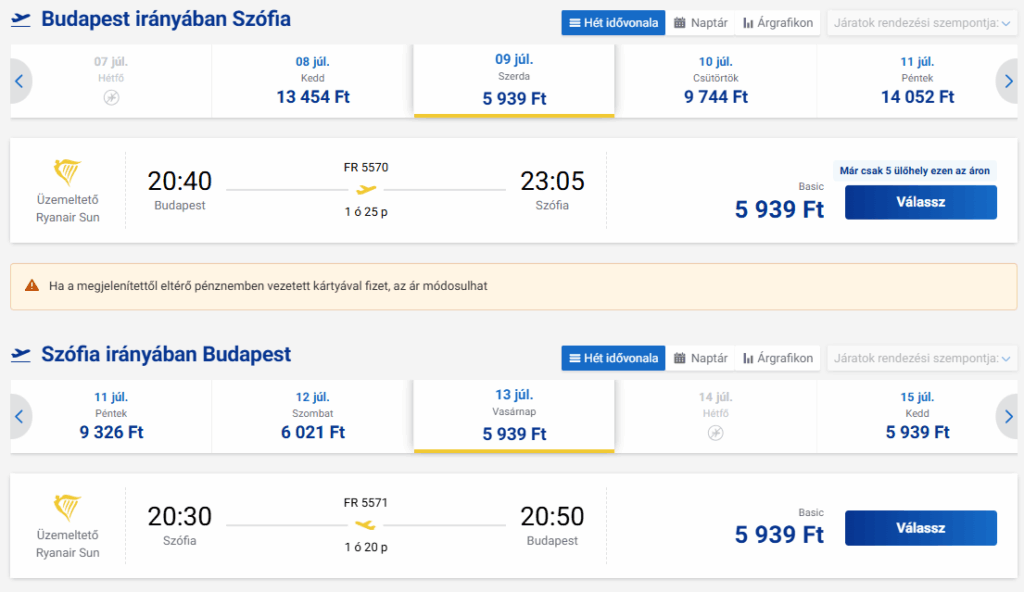This screenshot has width=1024, height=592.
Task: Click the Ryanair harp logo on flight FR 5571
Action: click(x=67, y=508)
